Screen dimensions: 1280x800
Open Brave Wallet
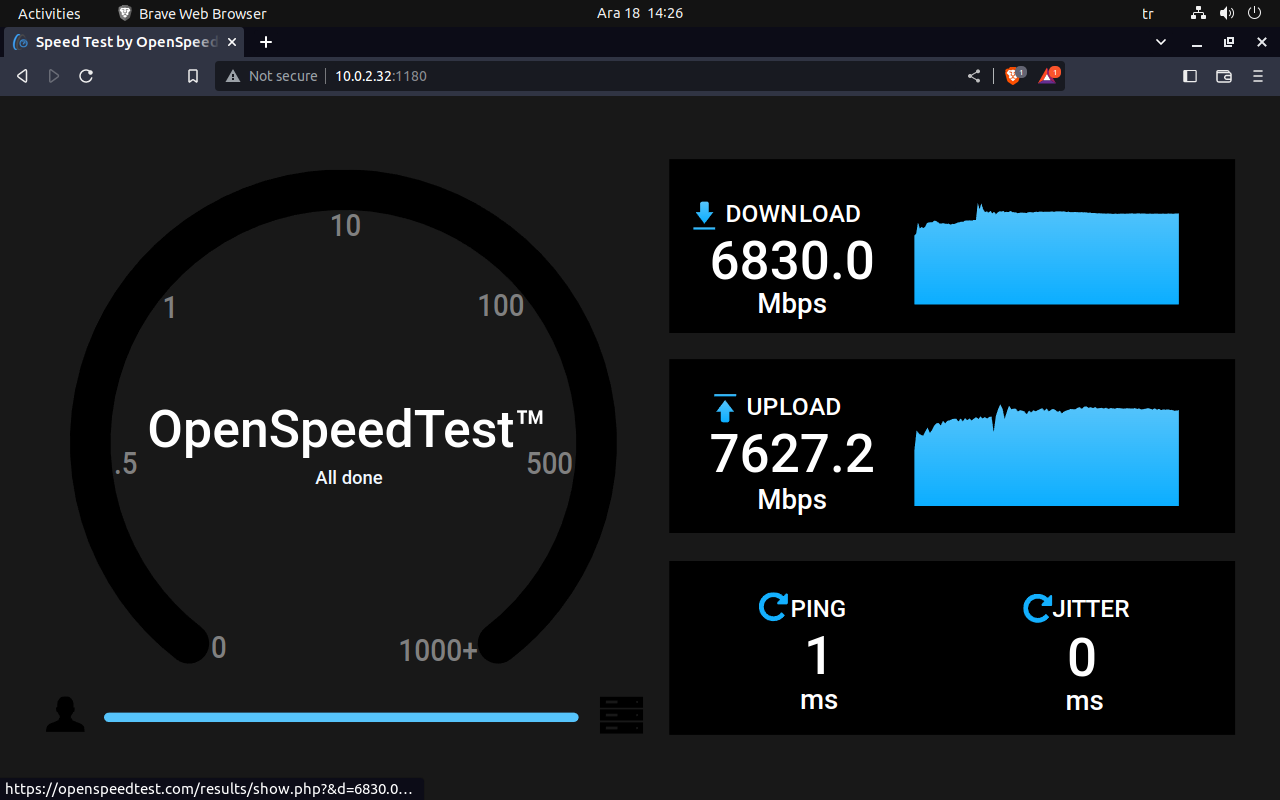[1223, 76]
